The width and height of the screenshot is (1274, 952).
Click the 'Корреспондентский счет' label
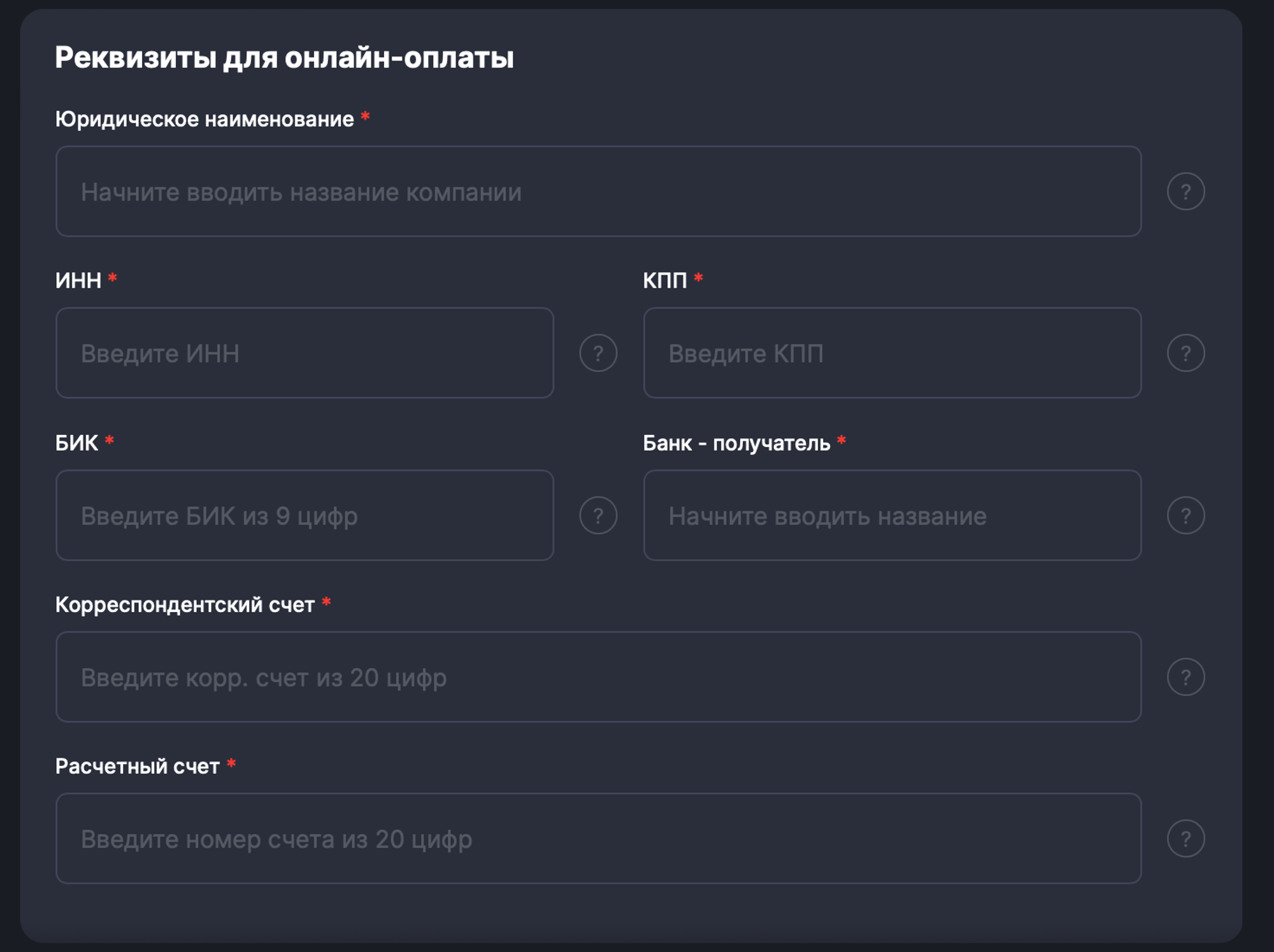(x=185, y=604)
